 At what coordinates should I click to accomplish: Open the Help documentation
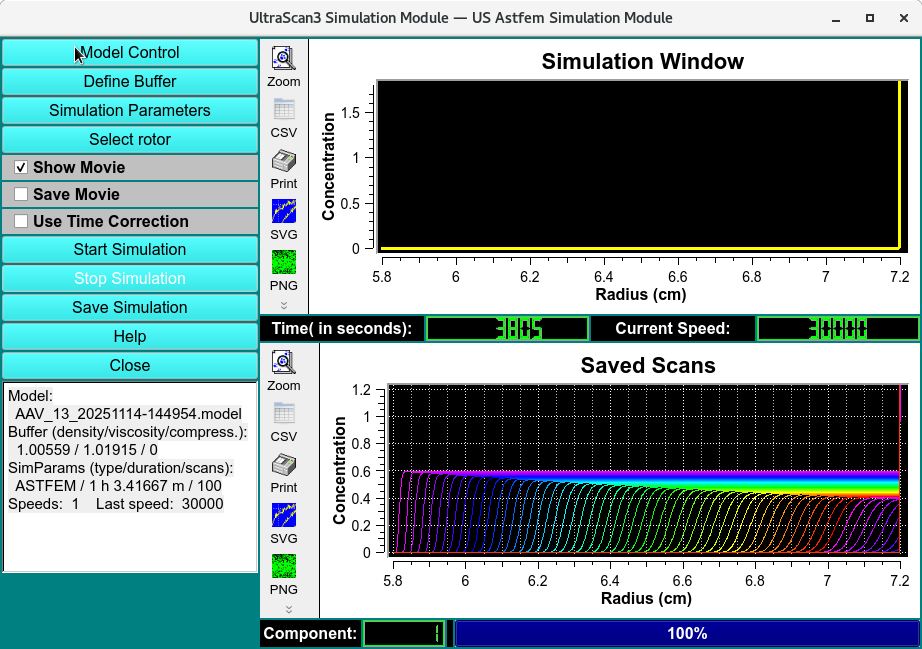(x=130, y=336)
